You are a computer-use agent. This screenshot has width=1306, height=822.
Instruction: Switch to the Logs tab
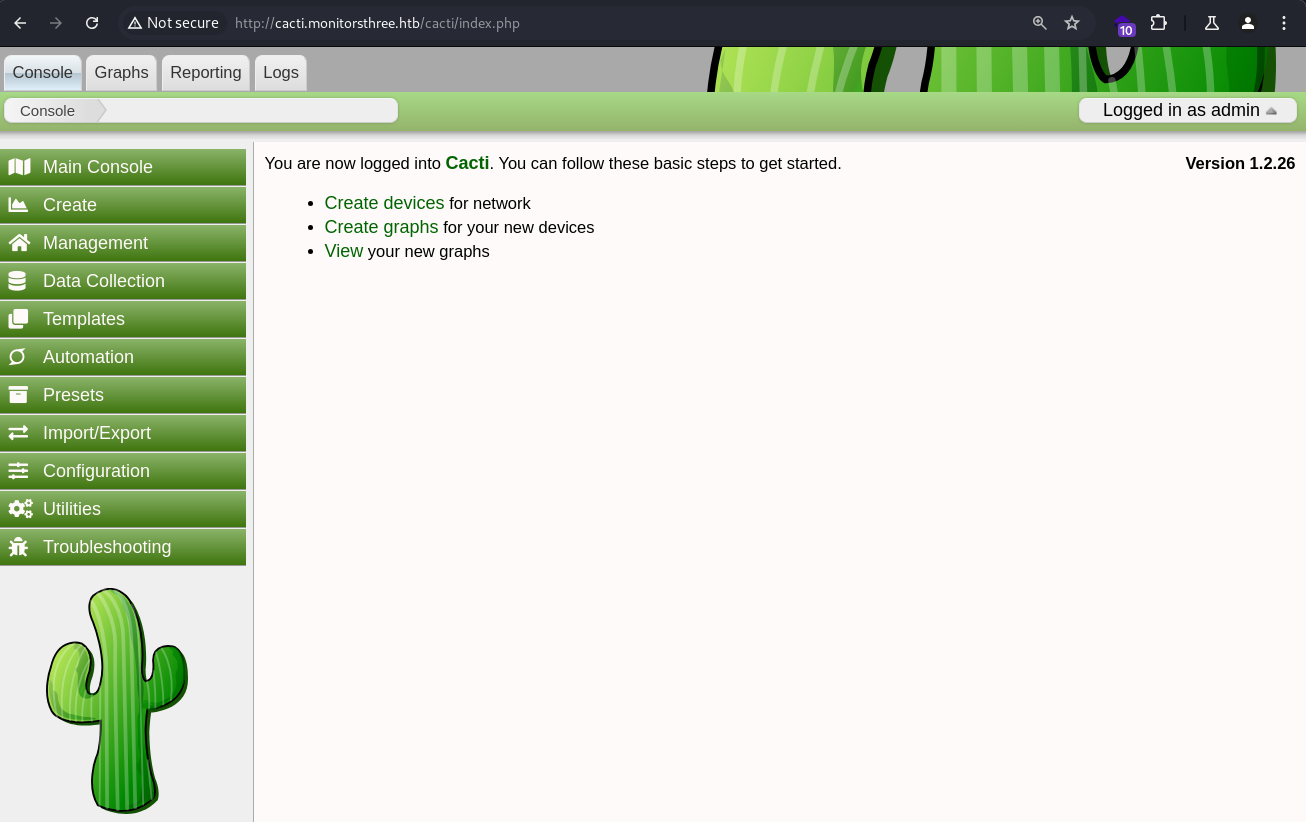[281, 73]
